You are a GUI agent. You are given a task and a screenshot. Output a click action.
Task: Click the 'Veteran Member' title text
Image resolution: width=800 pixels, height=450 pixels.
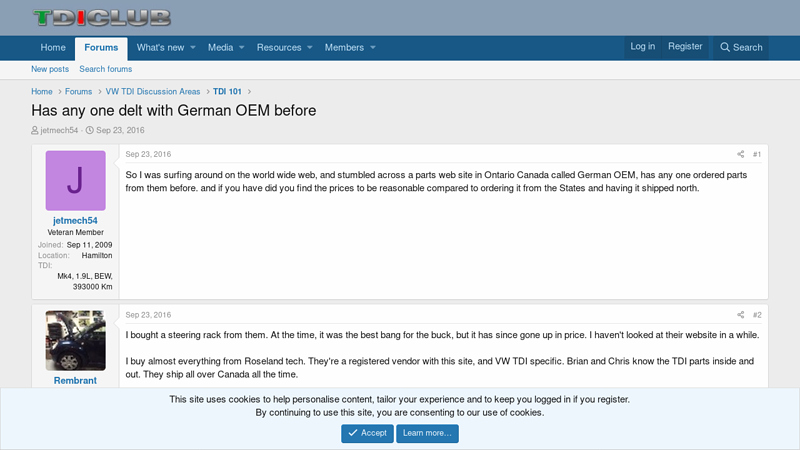(x=76, y=232)
